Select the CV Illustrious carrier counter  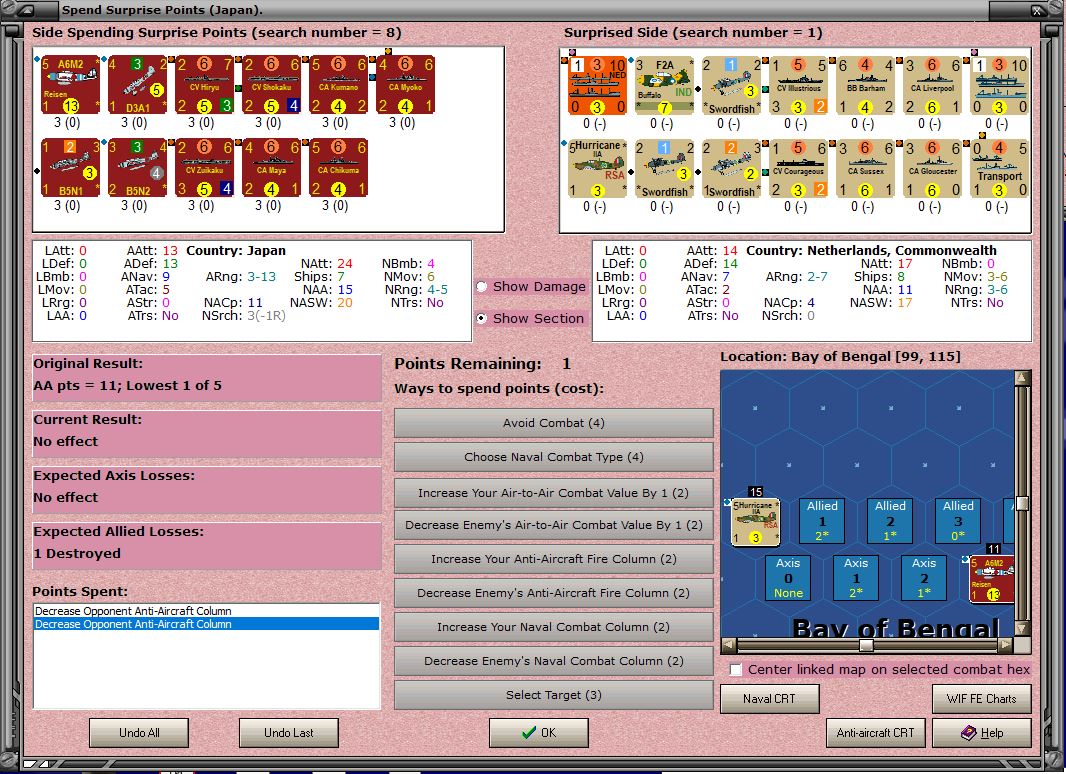coord(798,86)
